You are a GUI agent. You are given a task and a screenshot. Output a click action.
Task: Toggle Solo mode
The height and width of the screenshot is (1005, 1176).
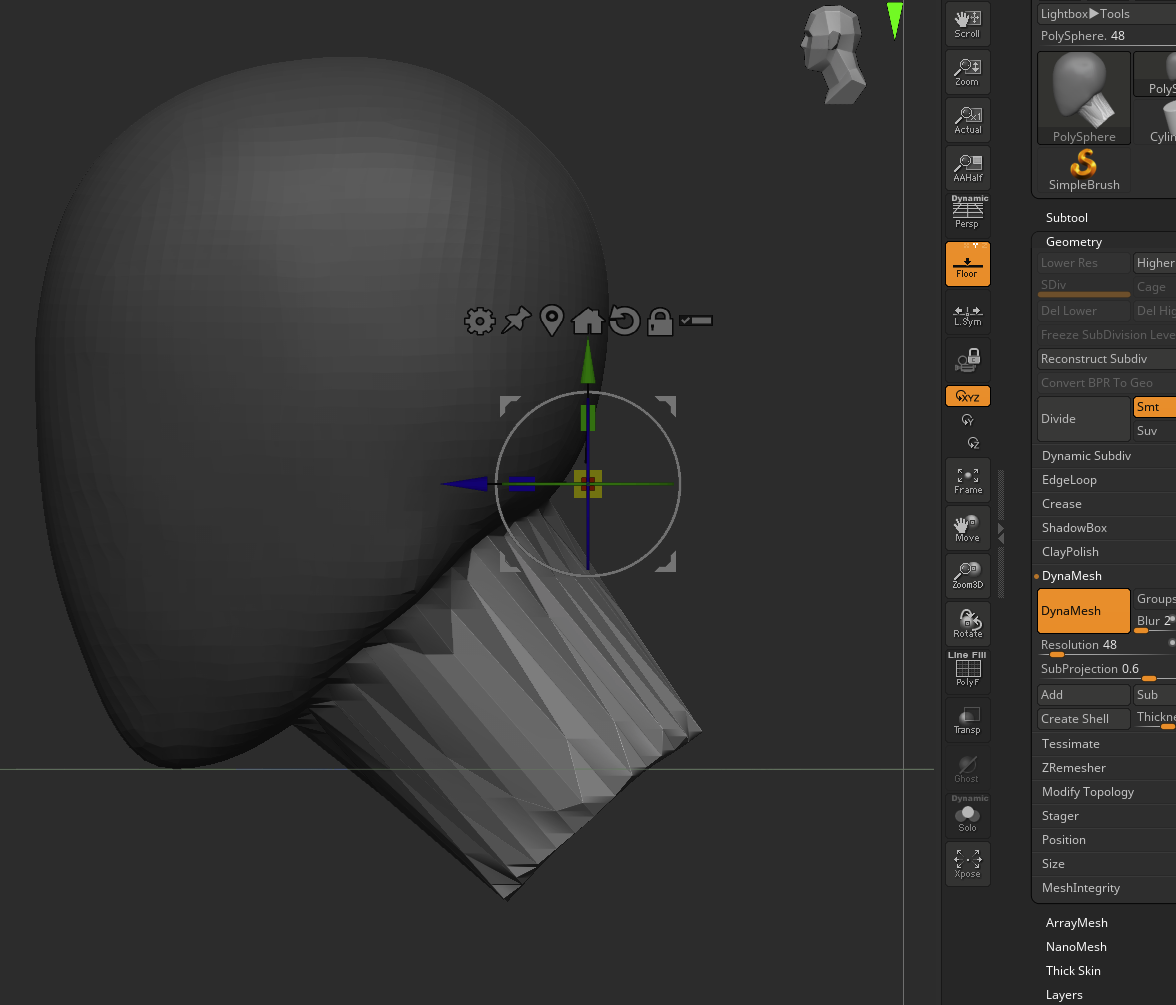pos(968,816)
